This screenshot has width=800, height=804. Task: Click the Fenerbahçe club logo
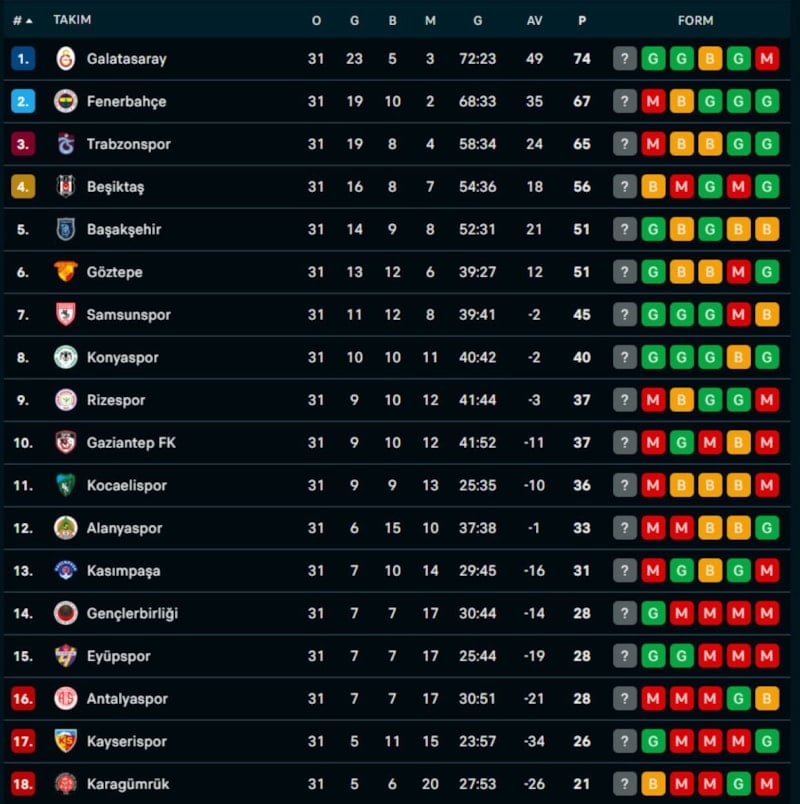click(x=66, y=101)
